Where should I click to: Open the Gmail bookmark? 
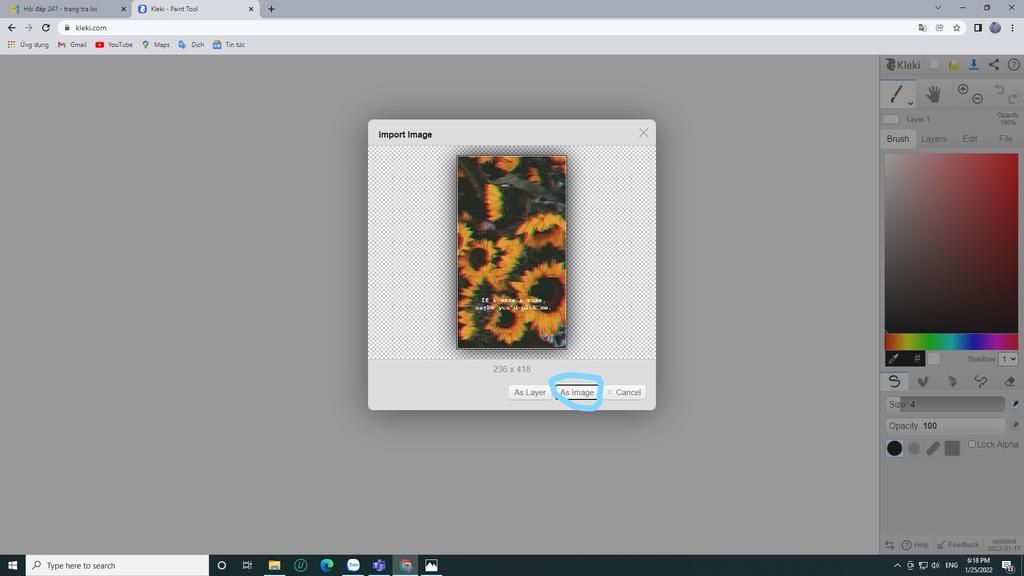pos(72,44)
